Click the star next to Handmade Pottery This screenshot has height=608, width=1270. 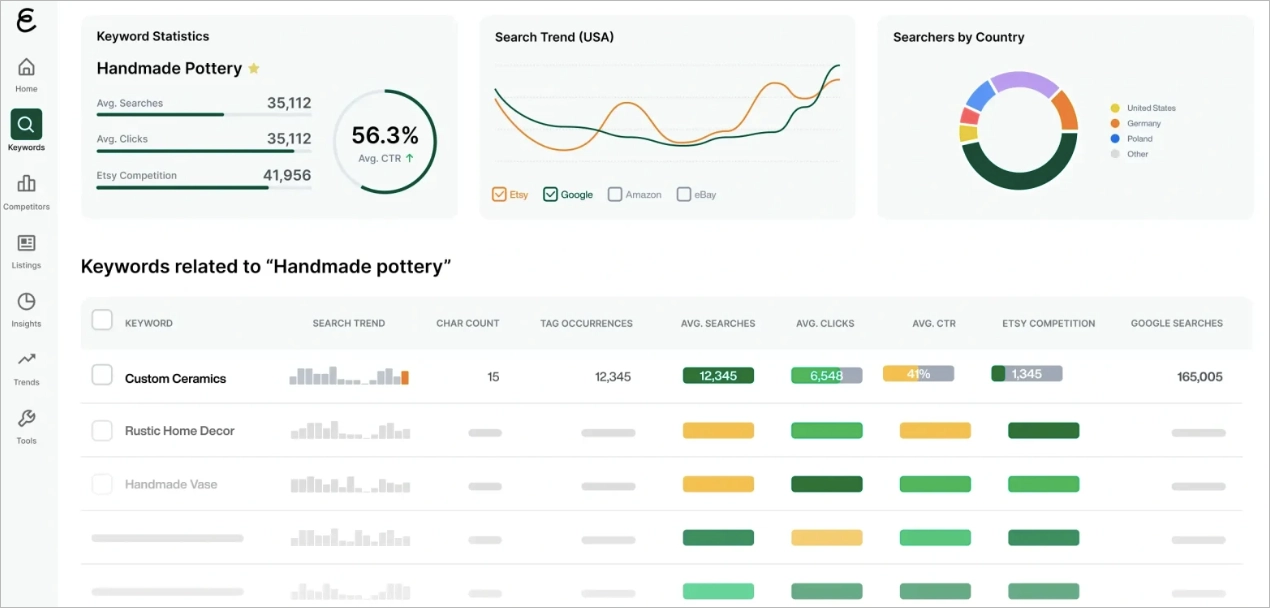(253, 68)
